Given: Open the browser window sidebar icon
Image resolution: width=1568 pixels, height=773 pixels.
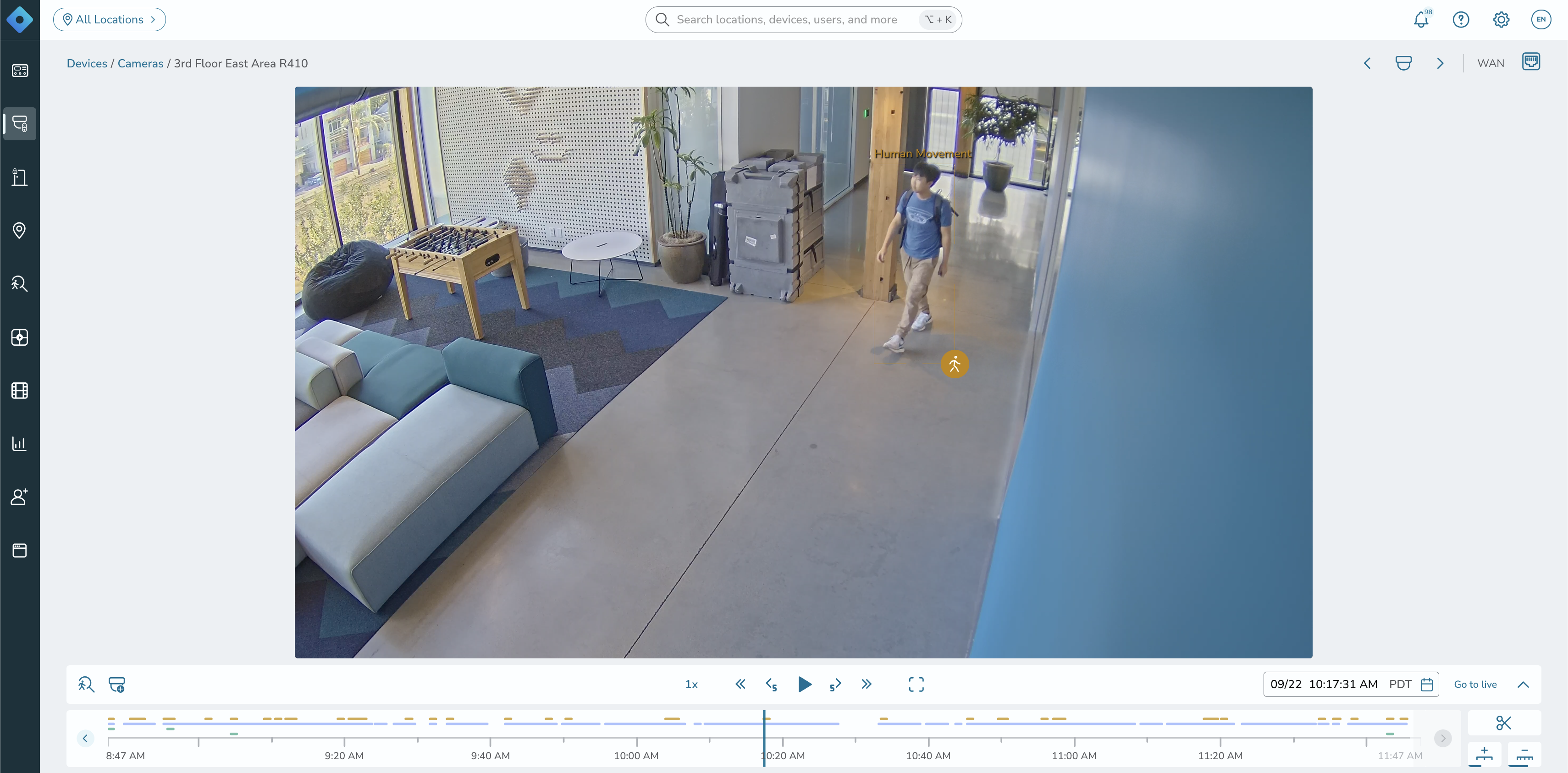Looking at the screenshot, I should 19,550.
